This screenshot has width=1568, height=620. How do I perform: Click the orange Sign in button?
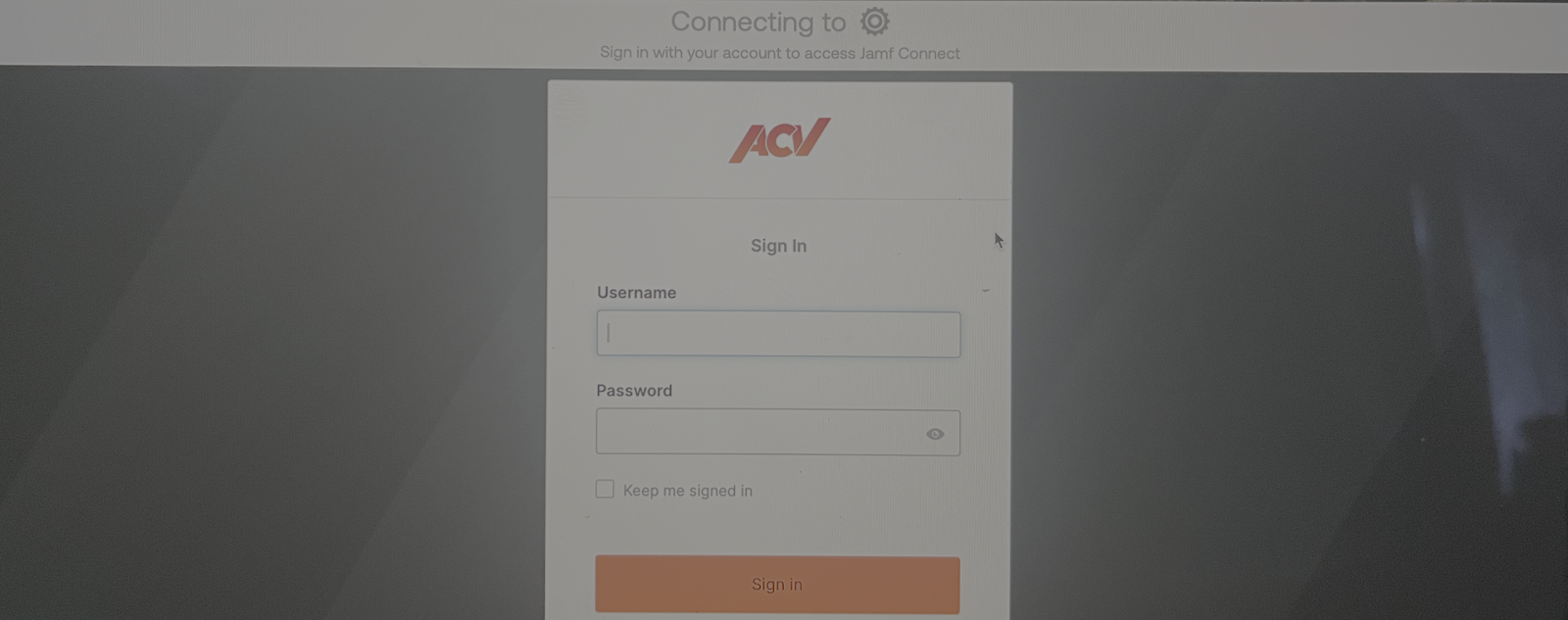(777, 585)
